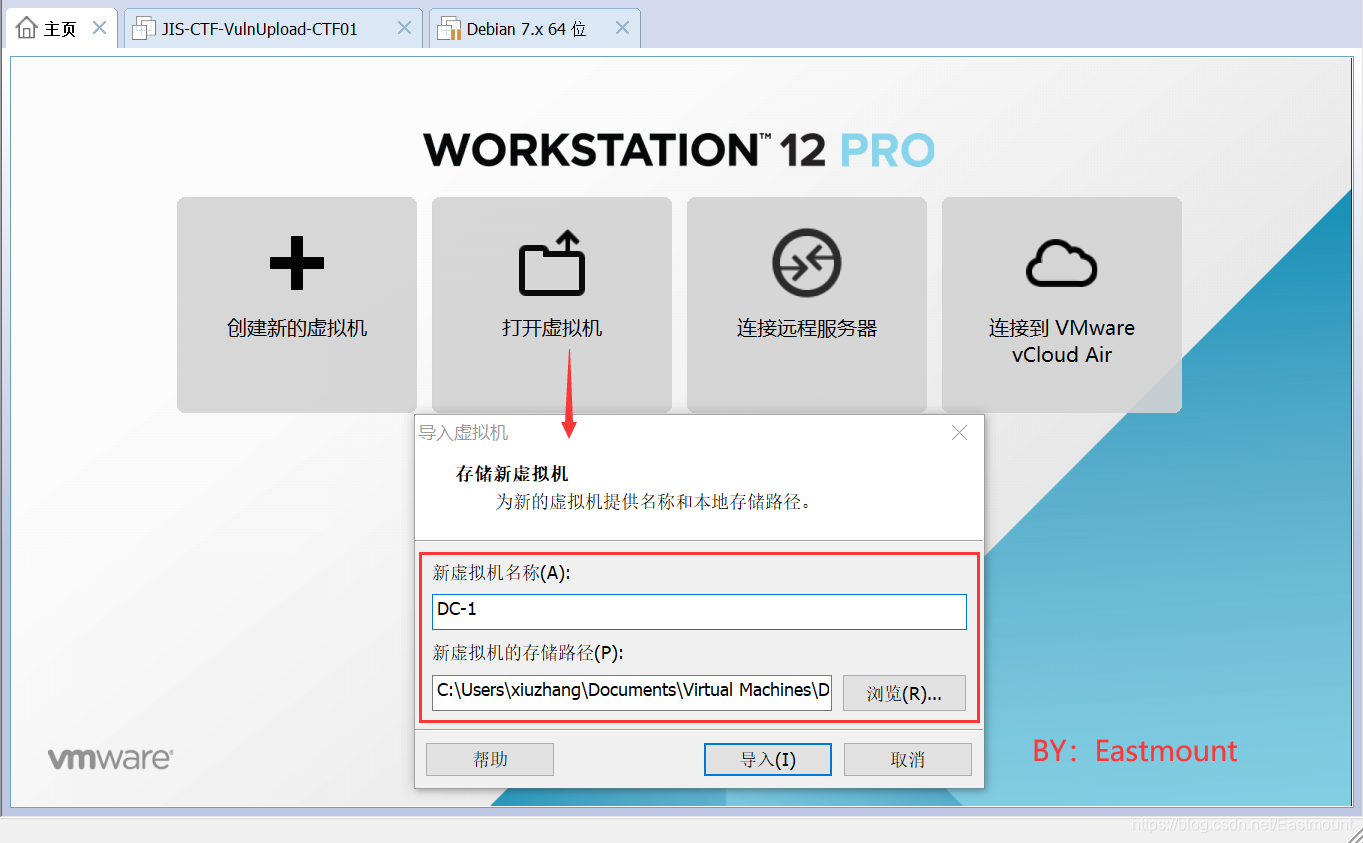This screenshot has height=843, width=1363.
Task: Close the Debian 7.x 64 位 tab
Action: [622, 28]
